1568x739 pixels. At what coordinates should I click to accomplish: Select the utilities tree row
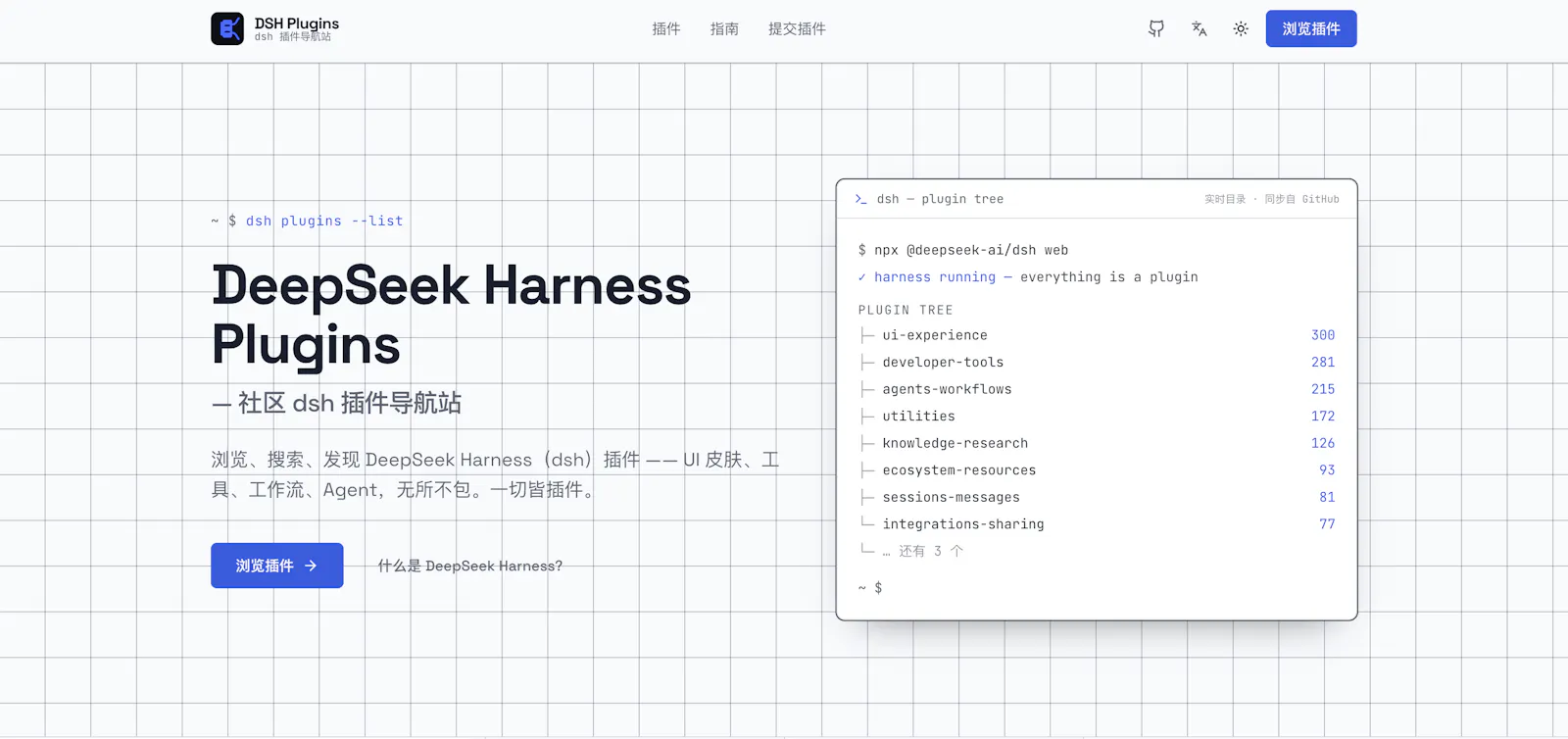pyautogui.click(x=1097, y=417)
